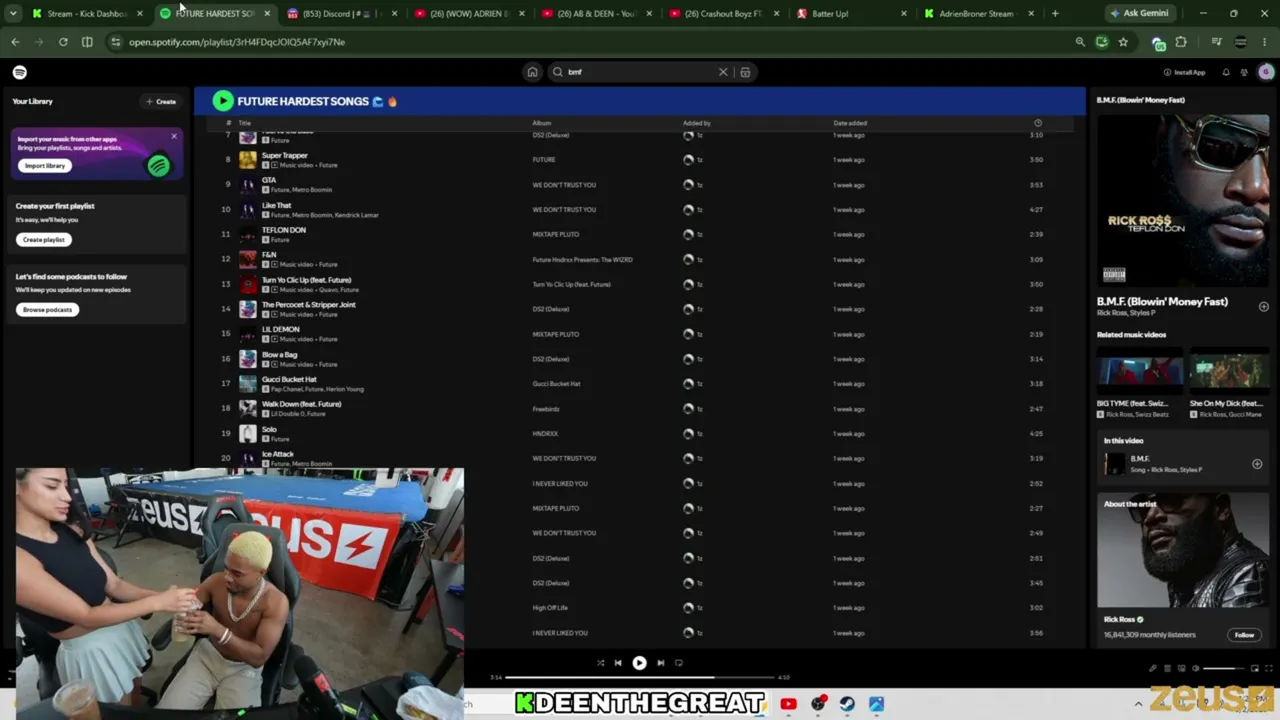Sort playlist by the duration clock icon
This screenshot has height=720, width=1280.
[x=1037, y=123]
